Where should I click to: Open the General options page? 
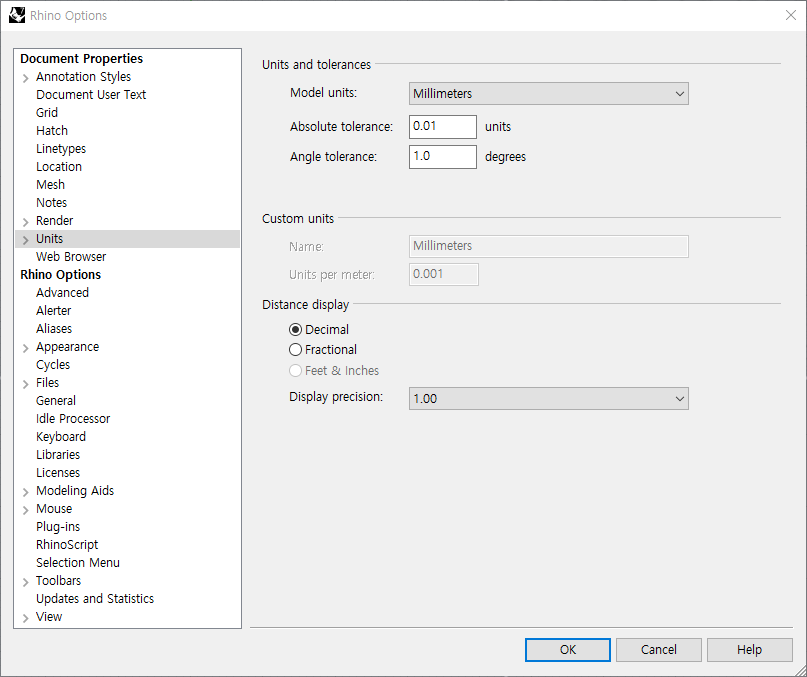pyautogui.click(x=56, y=401)
